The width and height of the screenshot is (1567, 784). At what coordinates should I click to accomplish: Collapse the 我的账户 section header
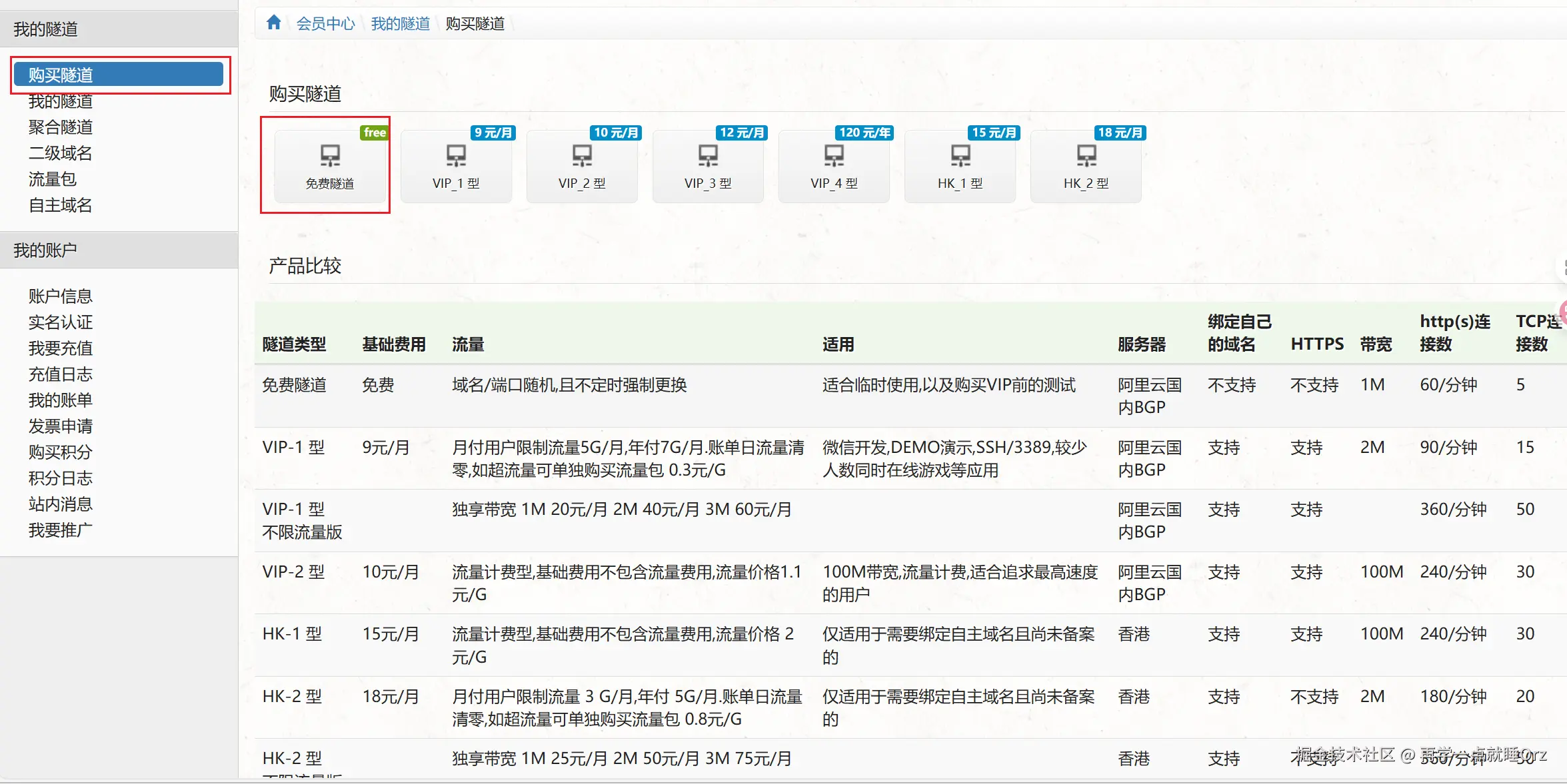119,250
